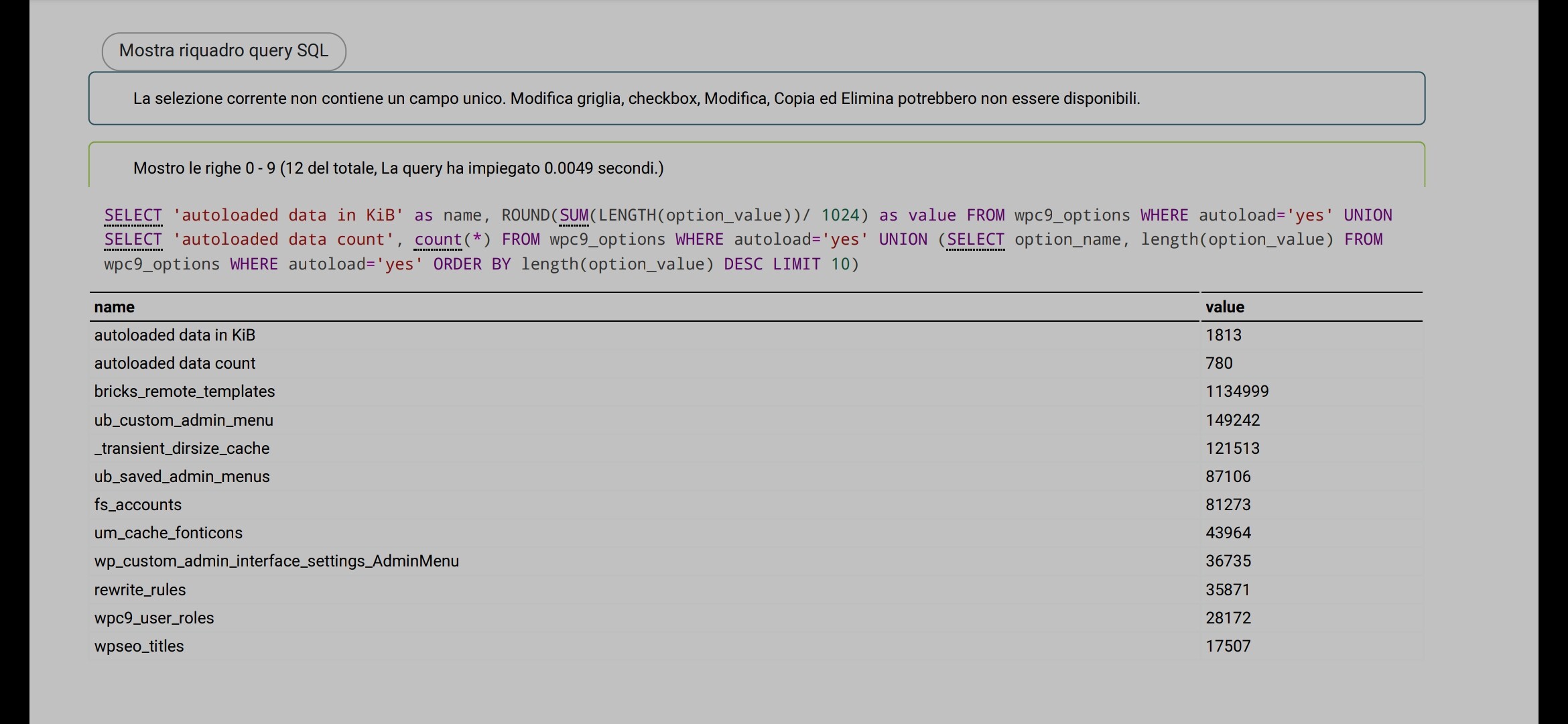The height and width of the screenshot is (724, 1568).
Task: Click the 149242 value cell
Action: click(1312, 420)
